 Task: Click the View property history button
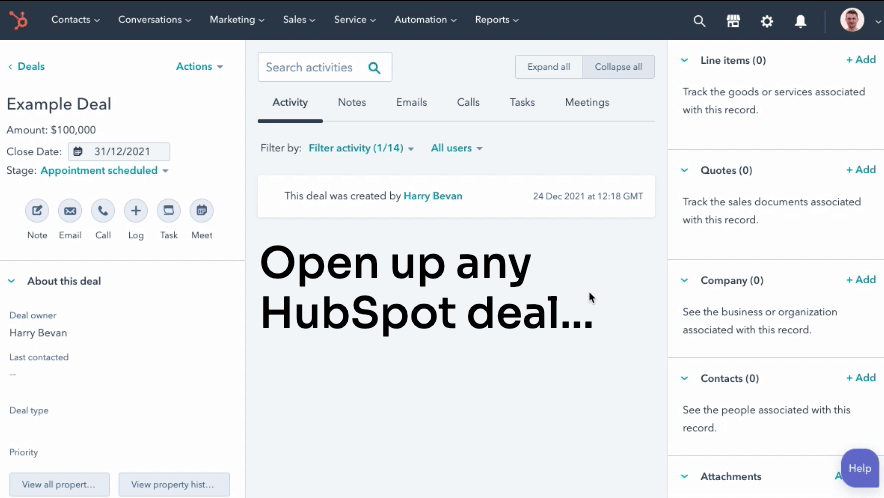click(174, 484)
